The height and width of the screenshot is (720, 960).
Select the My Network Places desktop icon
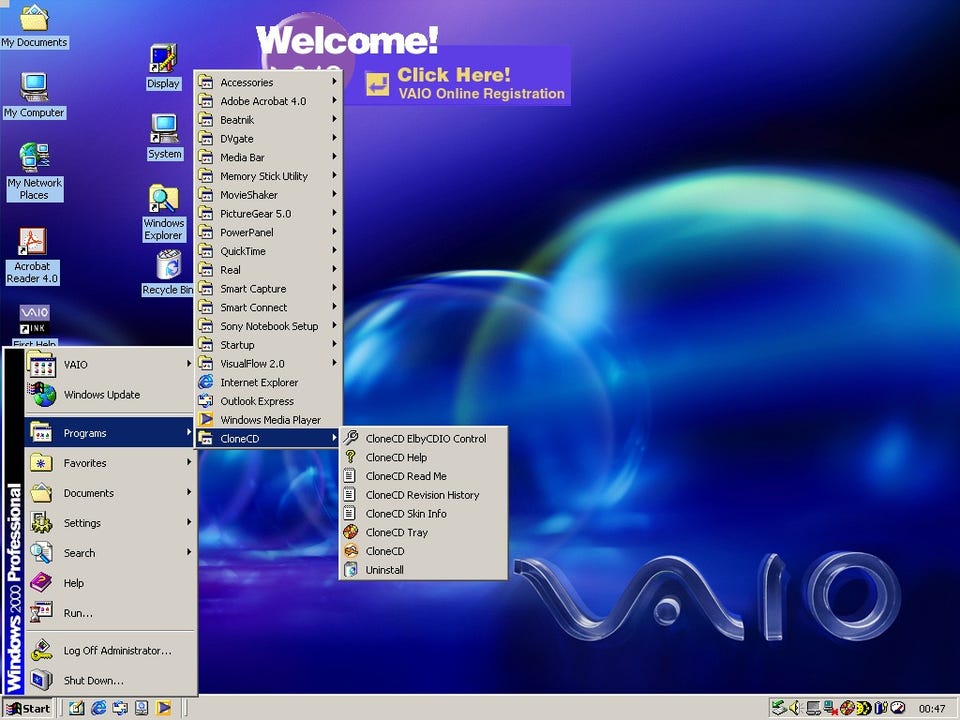34,171
